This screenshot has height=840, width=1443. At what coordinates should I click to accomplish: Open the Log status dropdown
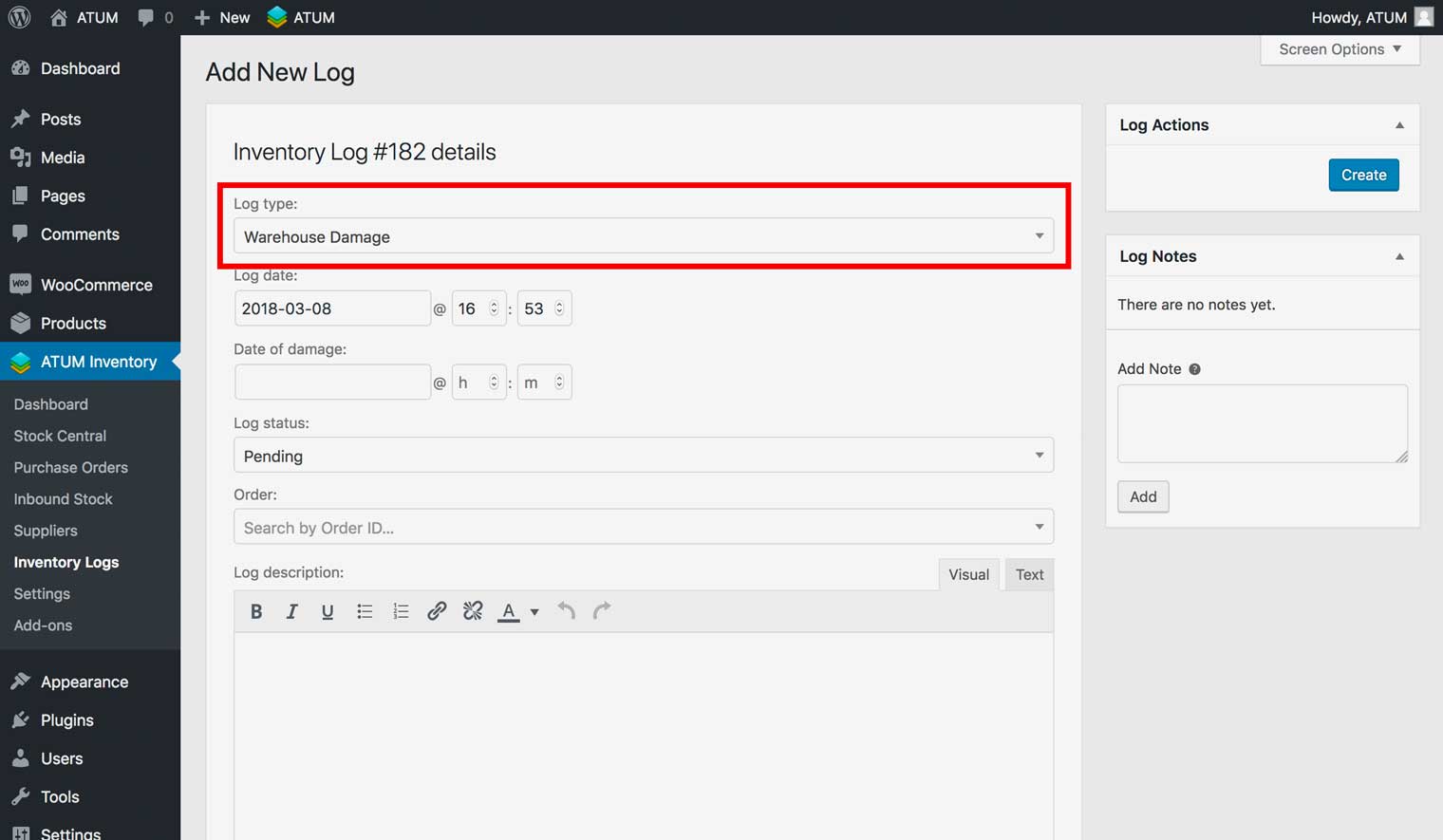coord(644,456)
